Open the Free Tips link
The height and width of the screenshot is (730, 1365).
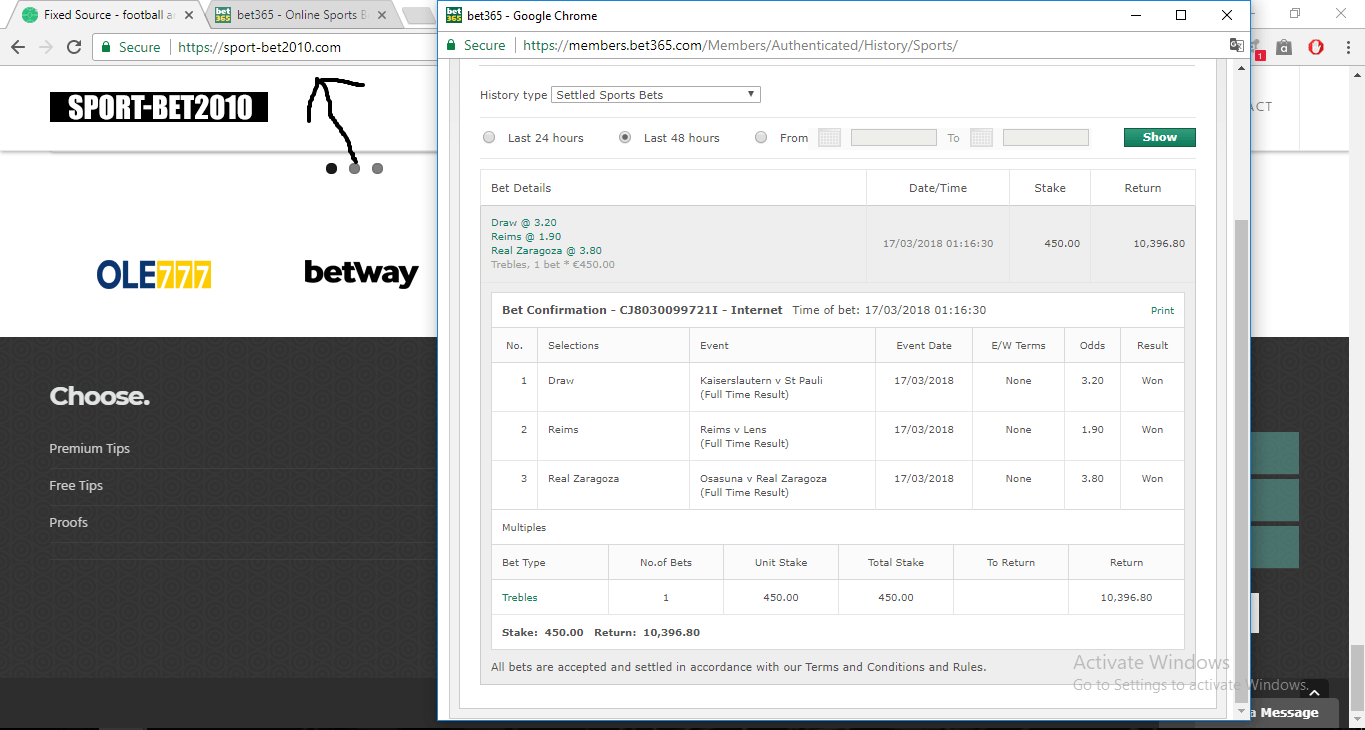pyautogui.click(x=76, y=486)
